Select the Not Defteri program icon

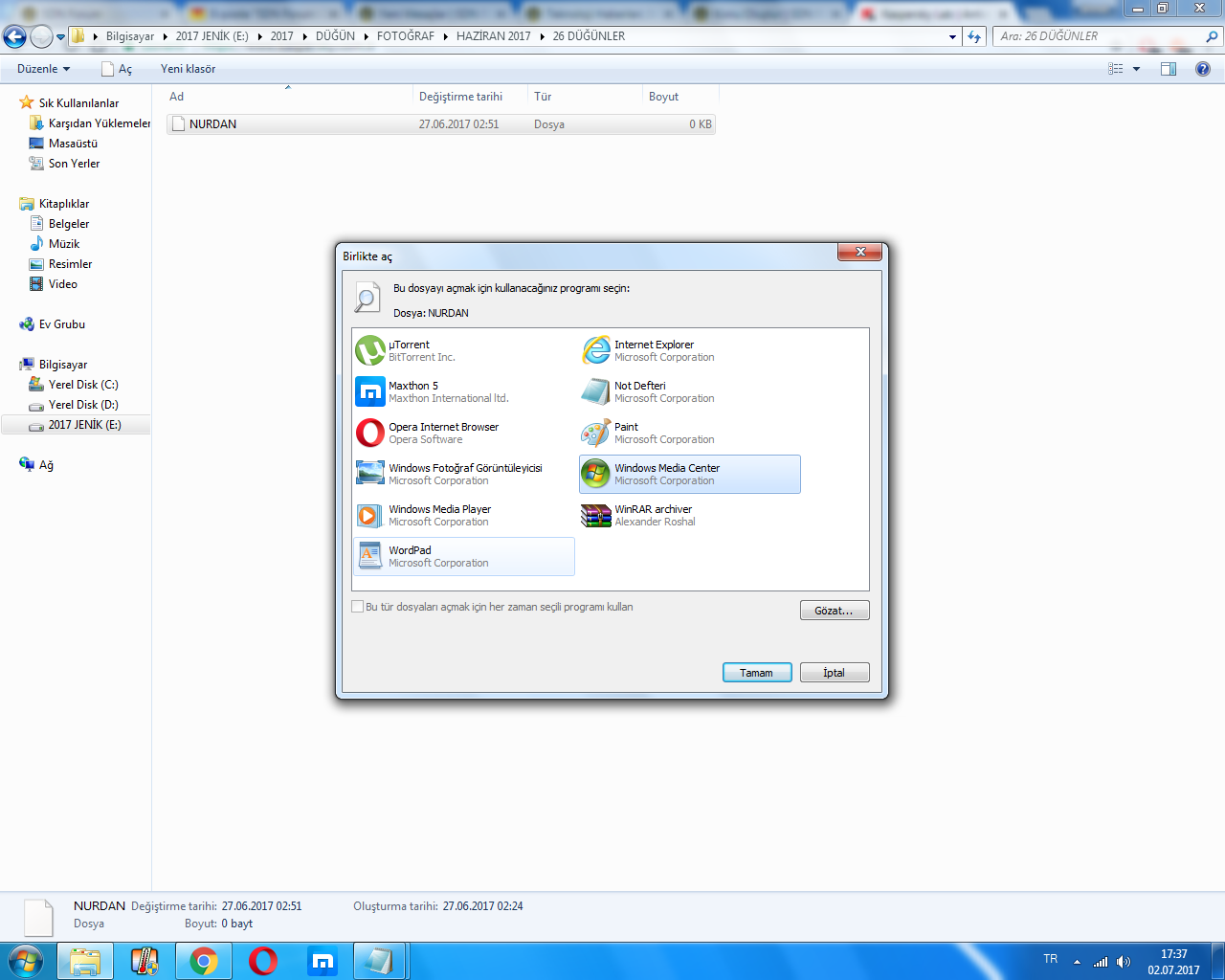(596, 391)
